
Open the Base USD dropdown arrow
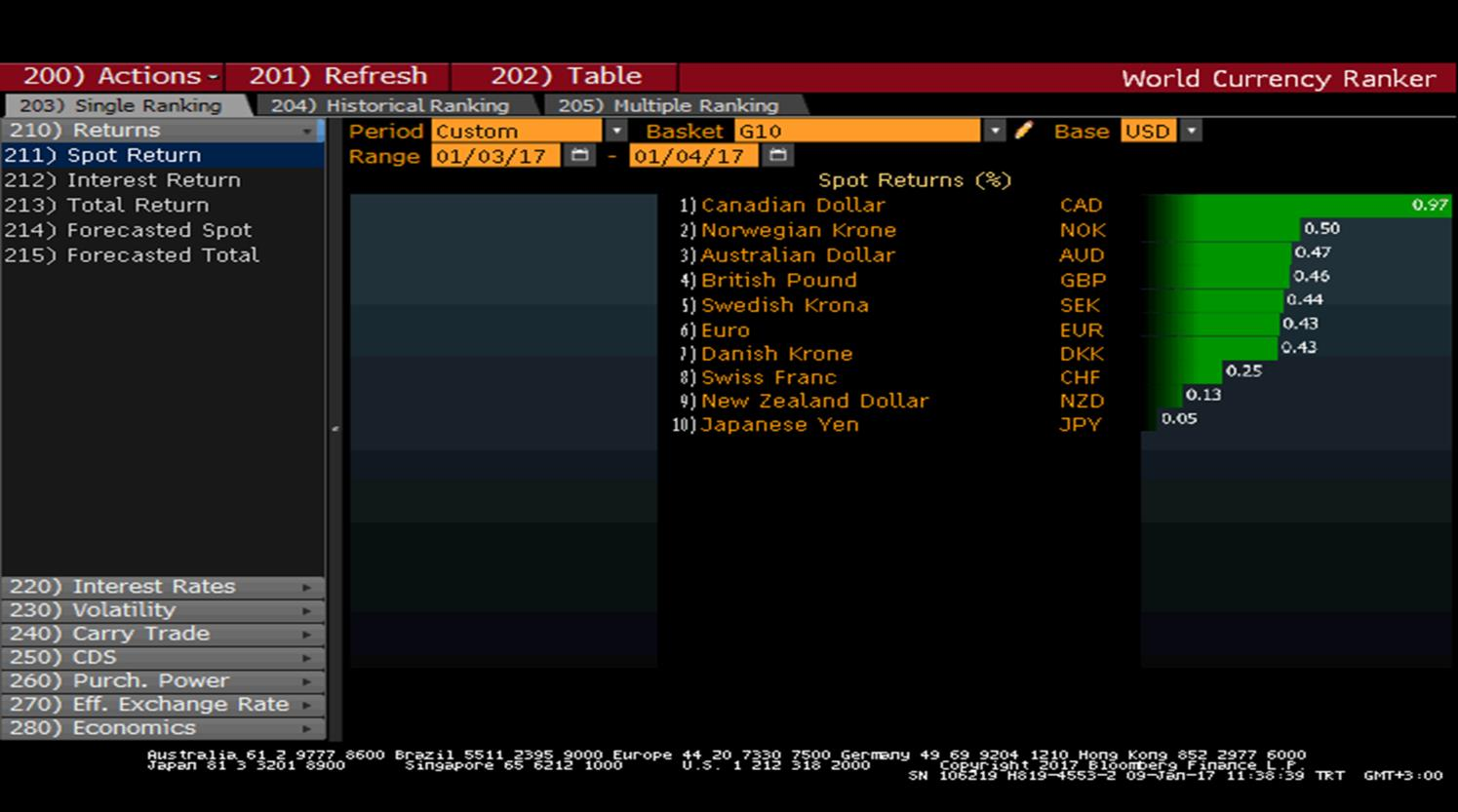(1191, 131)
